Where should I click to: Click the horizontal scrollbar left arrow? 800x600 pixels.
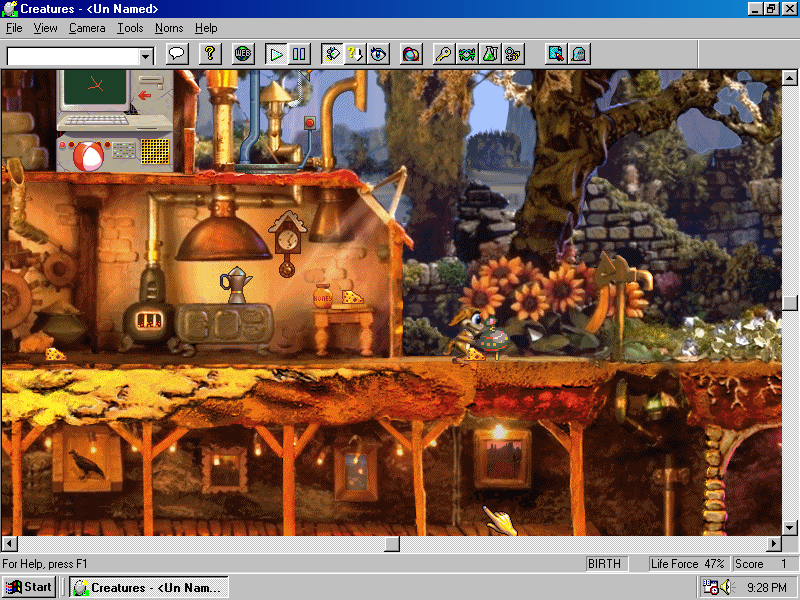tap(9, 543)
